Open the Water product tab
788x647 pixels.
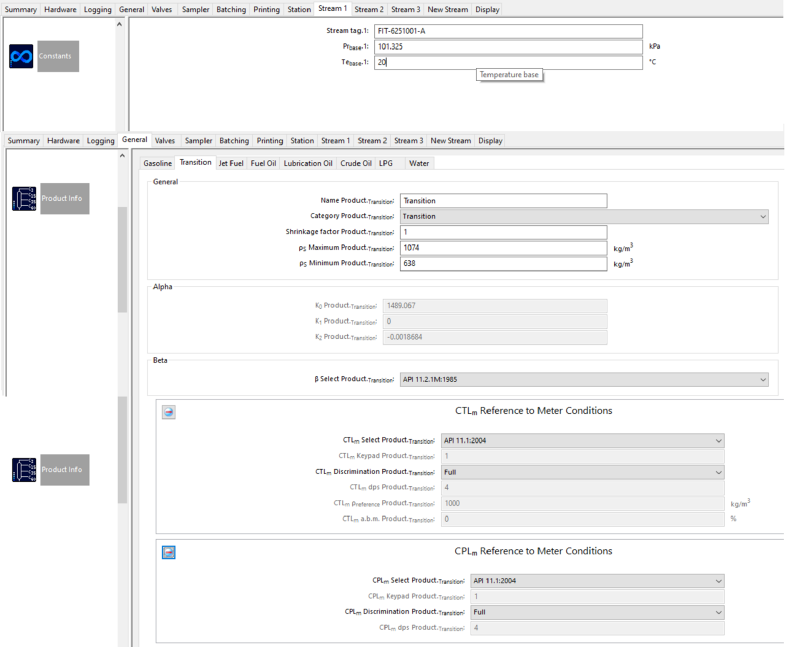point(419,163)
